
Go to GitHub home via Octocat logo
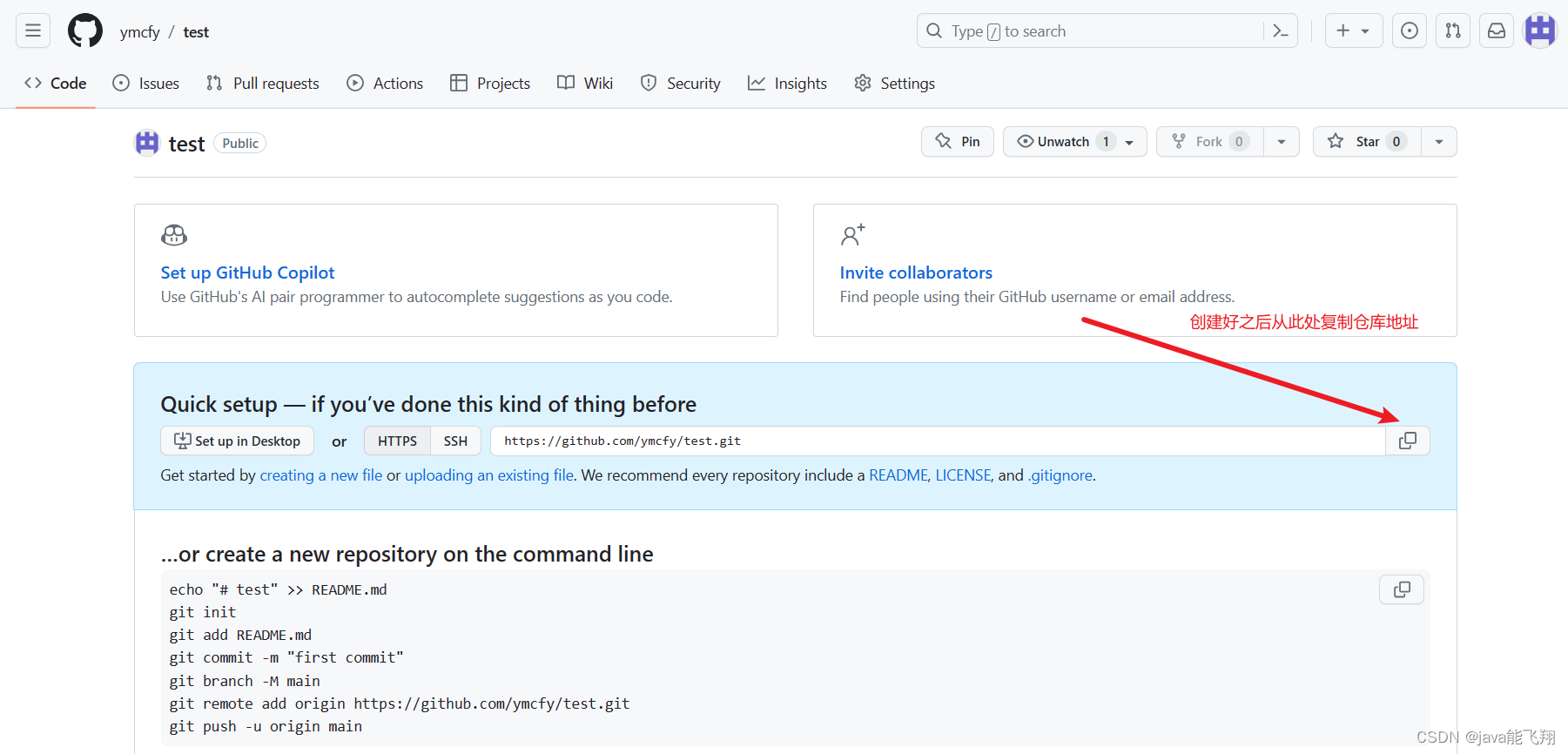[x=85, y=31]
